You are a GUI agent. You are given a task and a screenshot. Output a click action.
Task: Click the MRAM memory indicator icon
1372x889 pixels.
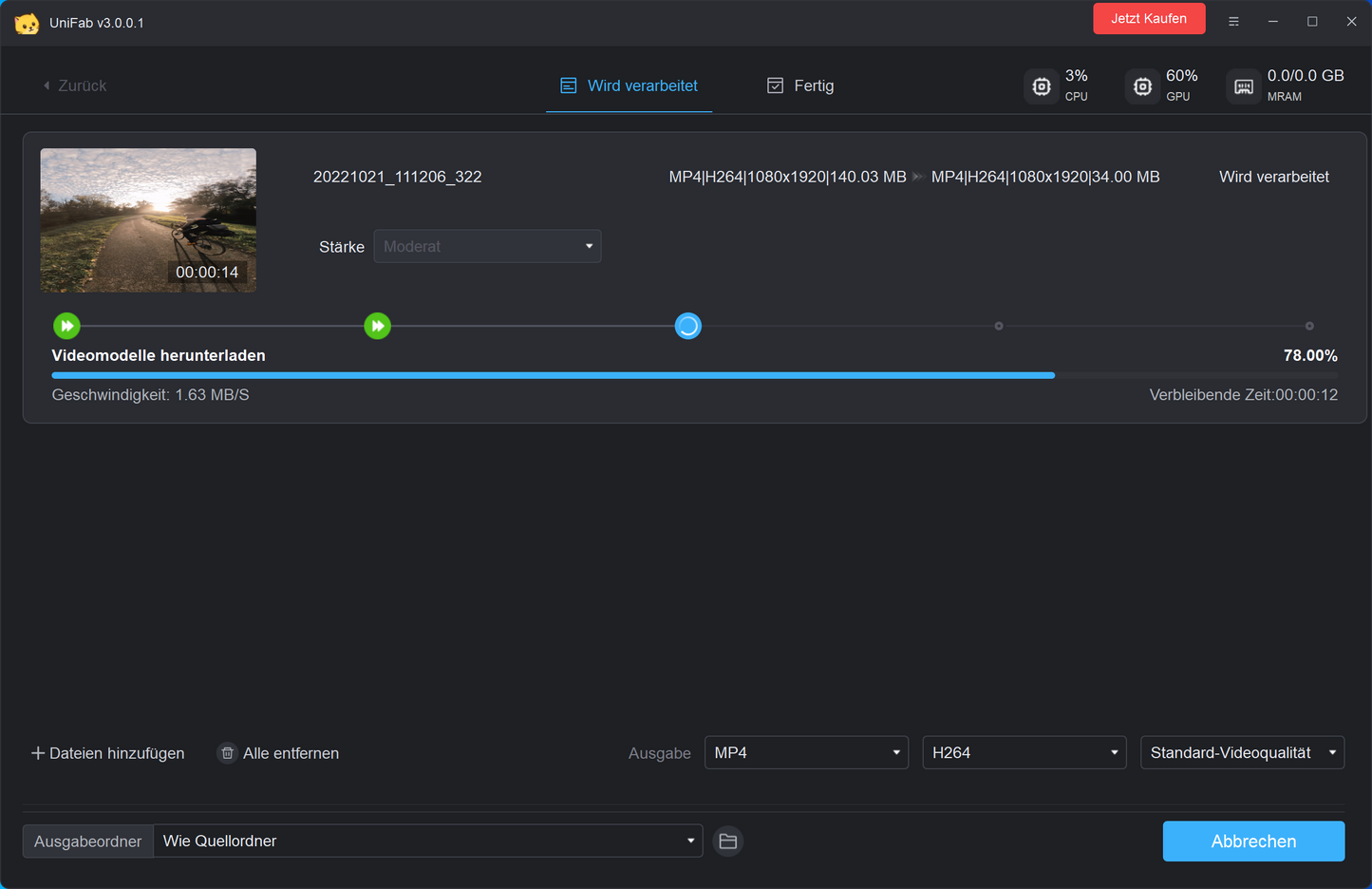point(1243,85)
